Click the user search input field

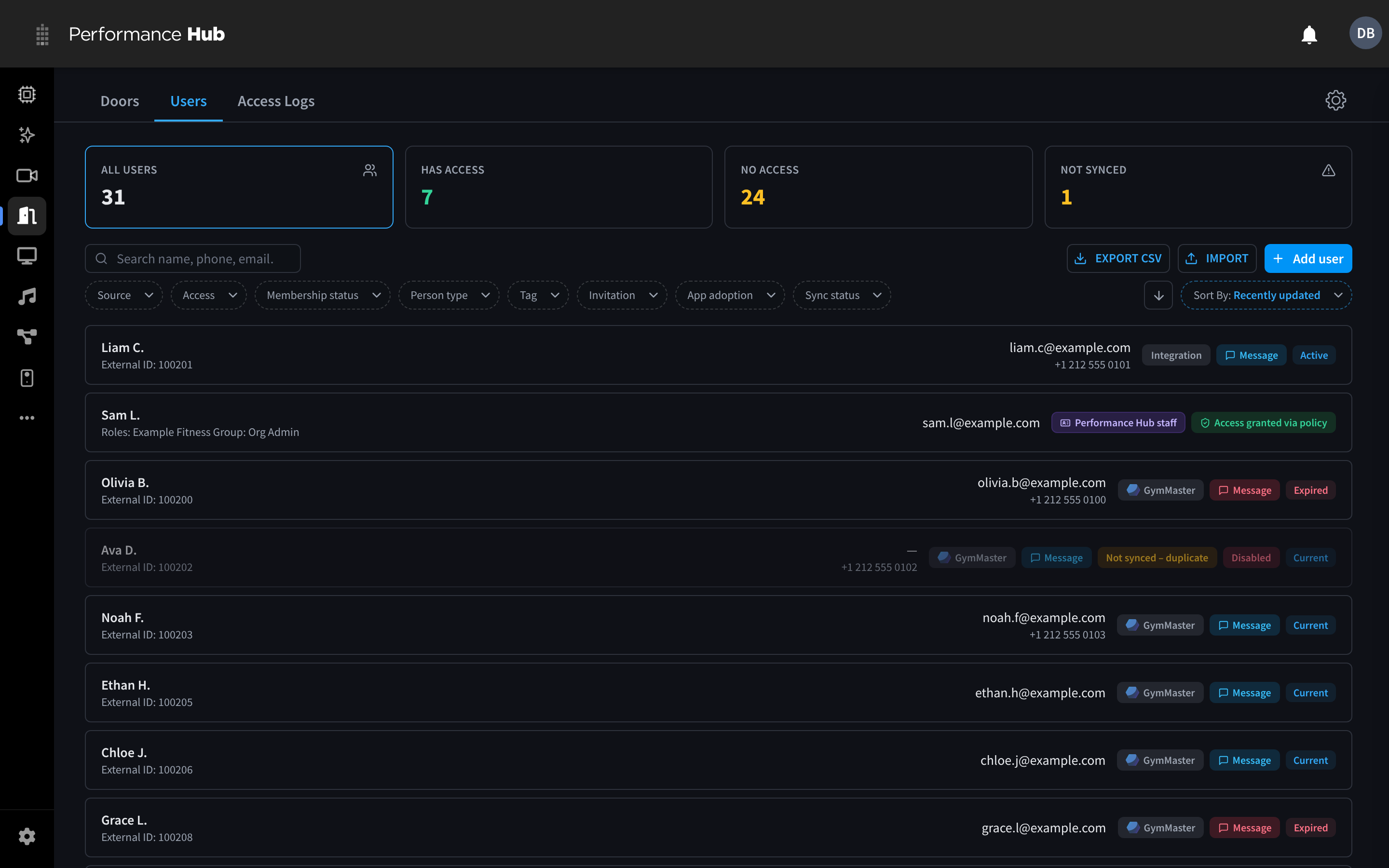193,258
